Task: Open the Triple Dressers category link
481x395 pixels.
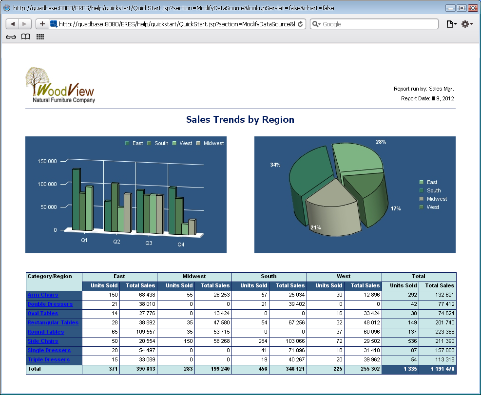Action: pos(49,360)
